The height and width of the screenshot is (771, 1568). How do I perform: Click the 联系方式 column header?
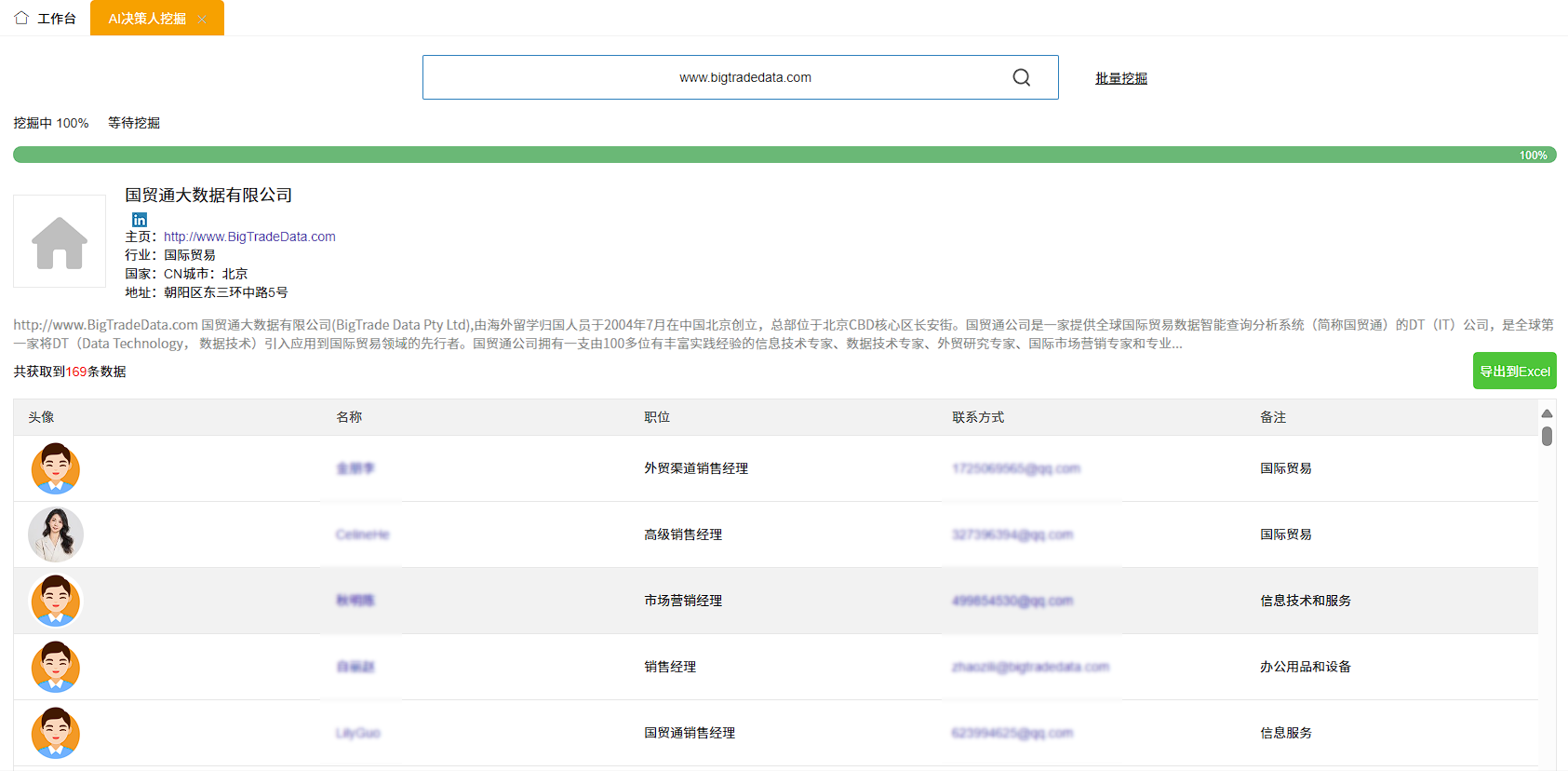click(x=978, y=417)
